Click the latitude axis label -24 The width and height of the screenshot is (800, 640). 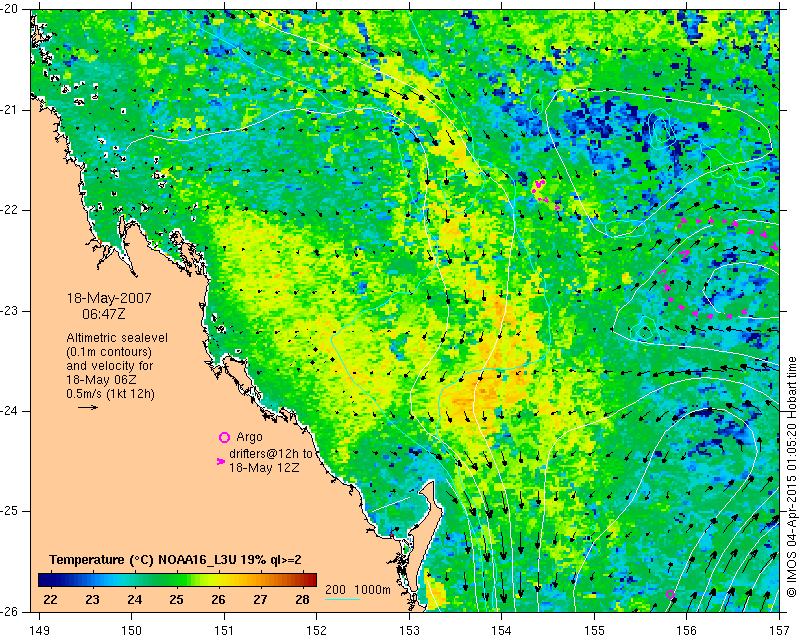[9, 411]
